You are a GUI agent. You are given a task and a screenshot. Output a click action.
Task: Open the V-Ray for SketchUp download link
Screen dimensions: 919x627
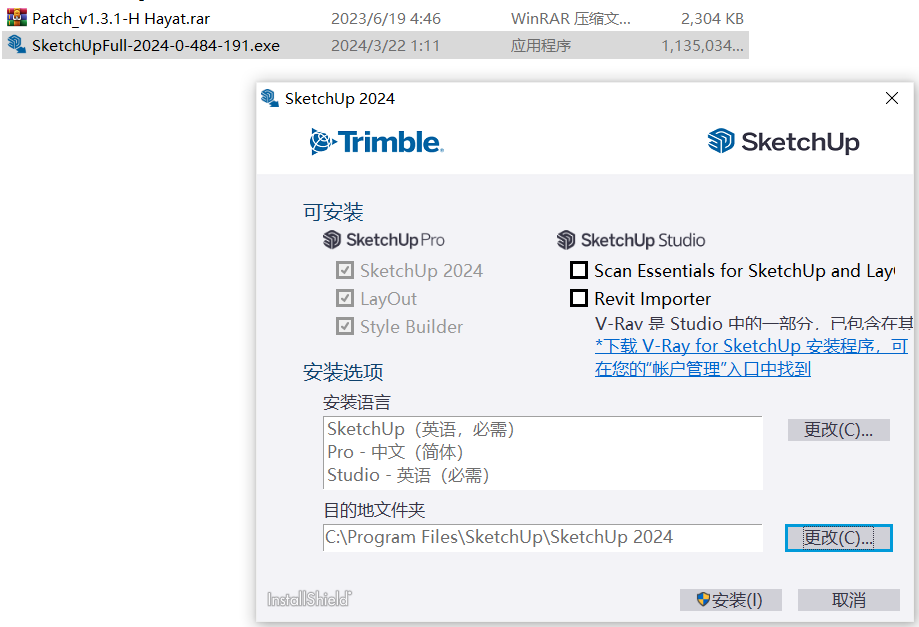pyautogui.click(x=750, y=346)
